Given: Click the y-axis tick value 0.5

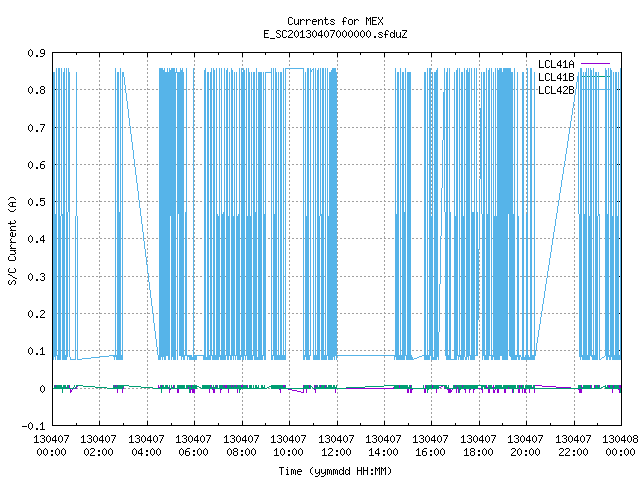Looking at the screenshot, I should [x=36, y=202].
